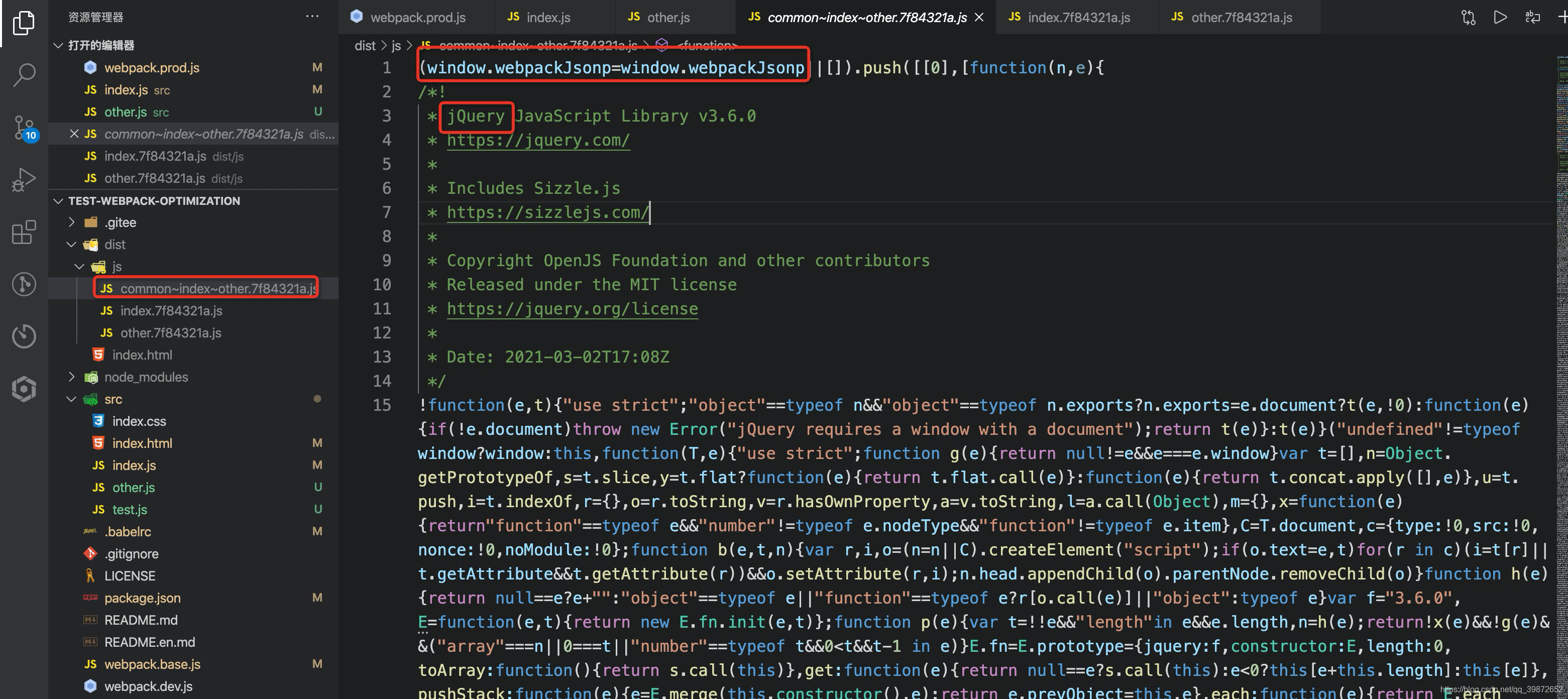Select index.js src in open editors
The image size is (1568, 699).
(193, 90)
